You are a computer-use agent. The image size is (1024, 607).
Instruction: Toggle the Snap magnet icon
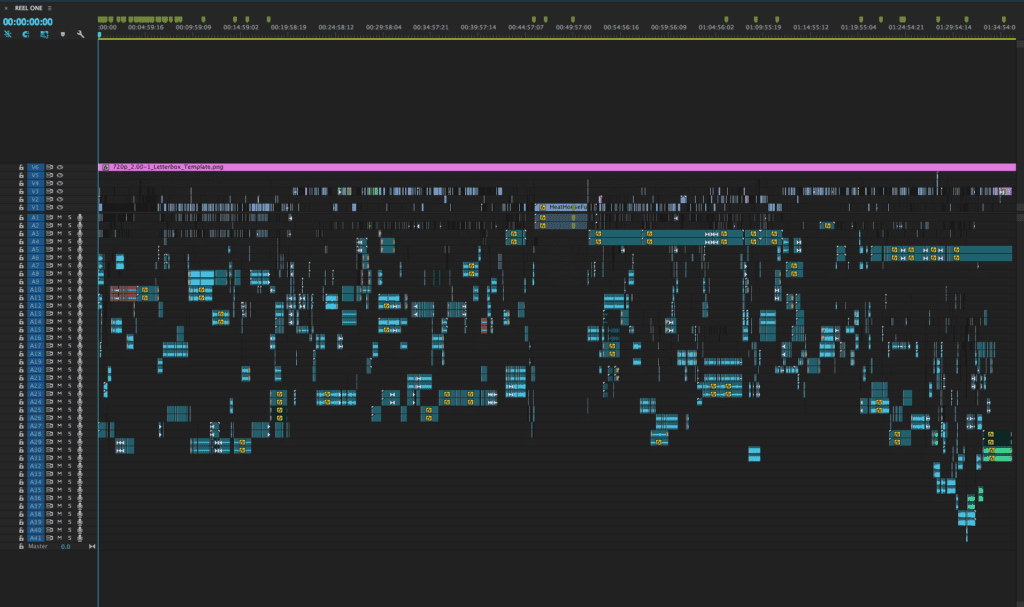(25, 34)
